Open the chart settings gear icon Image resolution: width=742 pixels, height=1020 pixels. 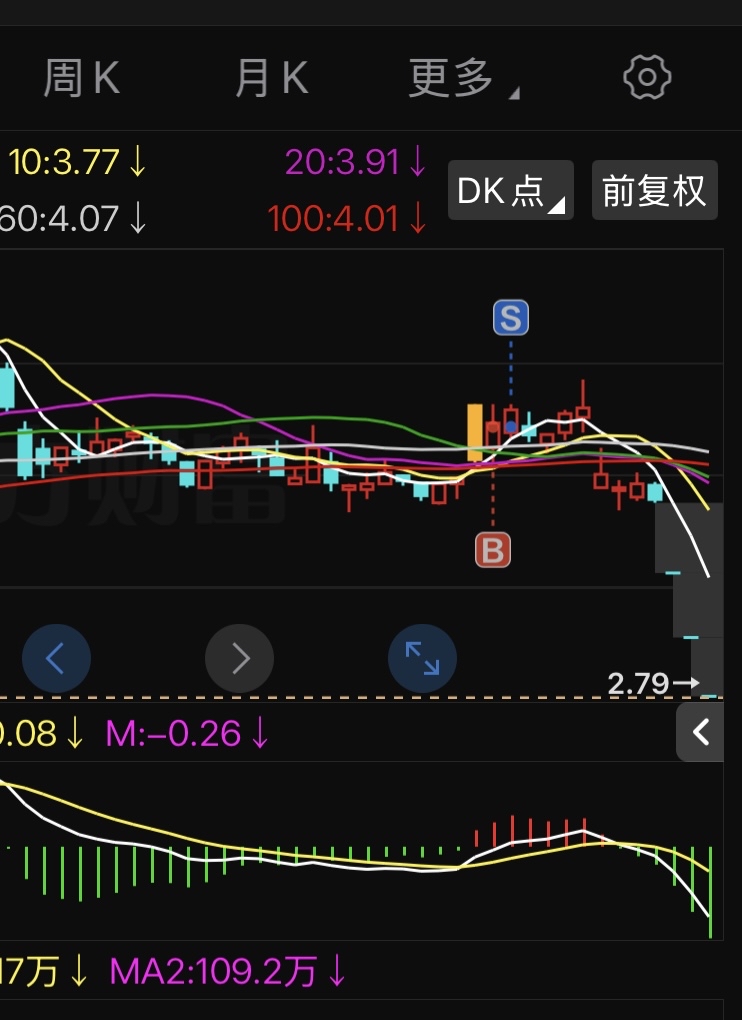pos(647,77)
